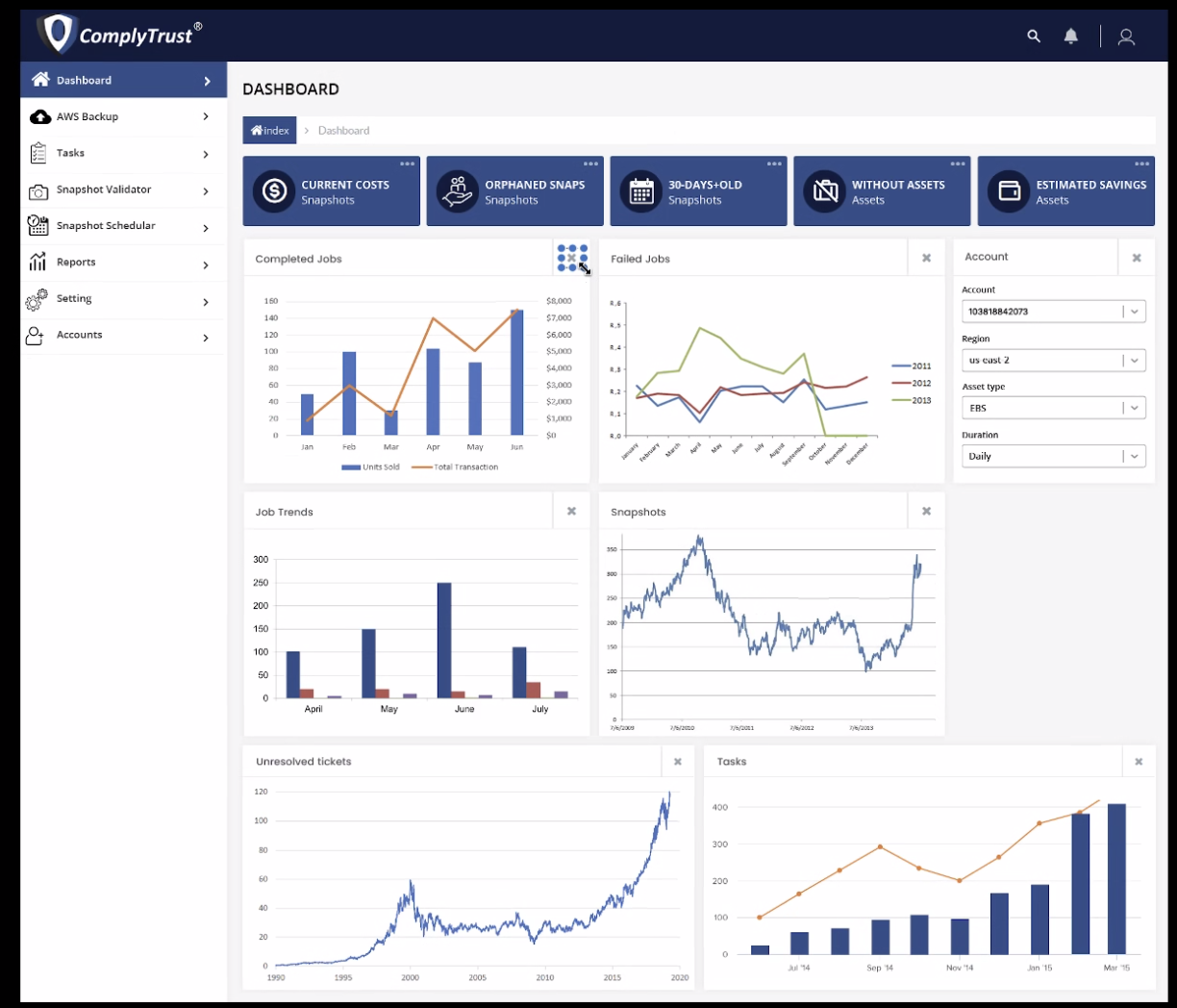Click the Current Costs dollar icon
1177x1008 pixels.
(x=275, y=190)
